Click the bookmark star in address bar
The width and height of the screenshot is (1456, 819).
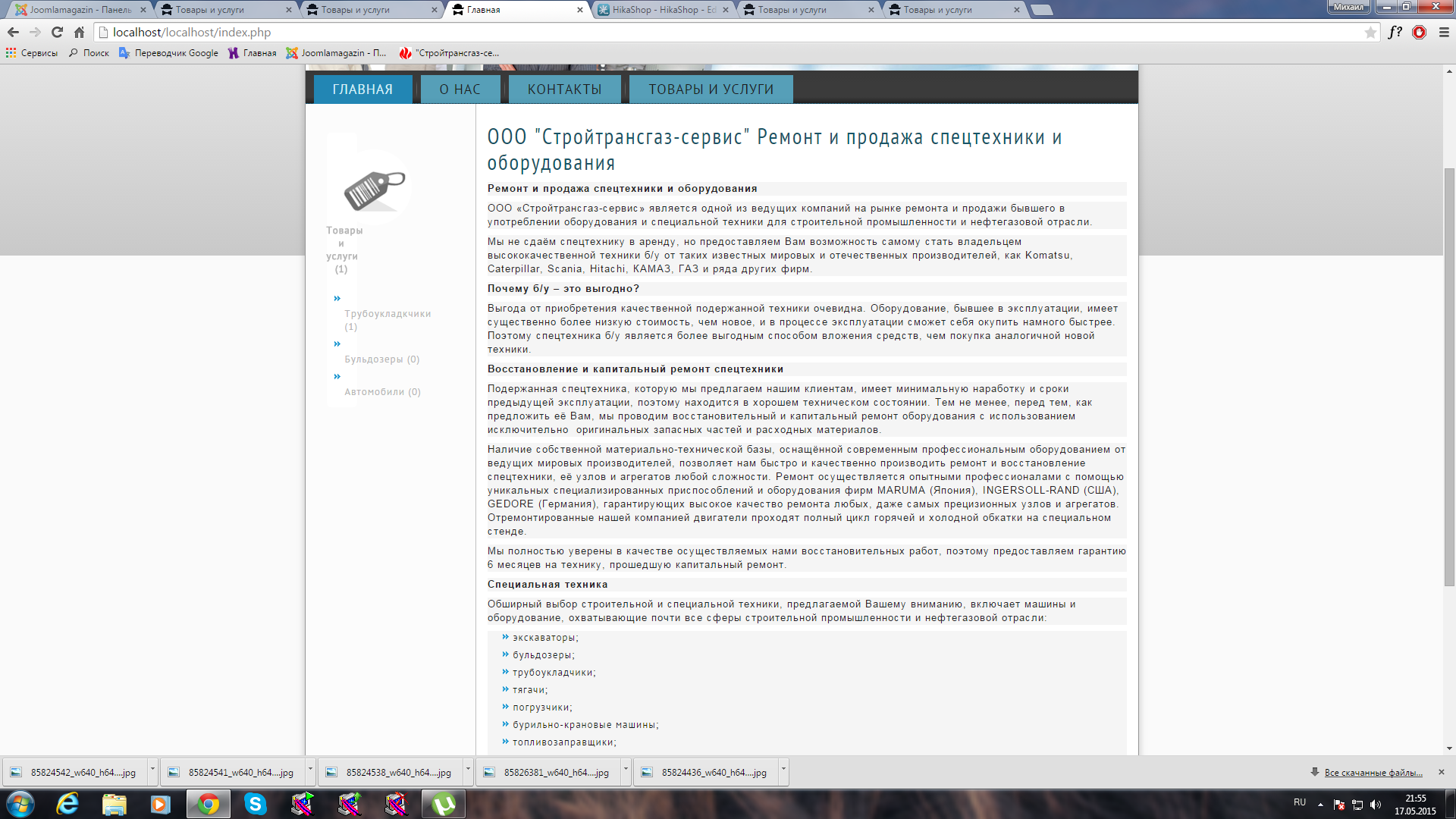(1370, 32)
